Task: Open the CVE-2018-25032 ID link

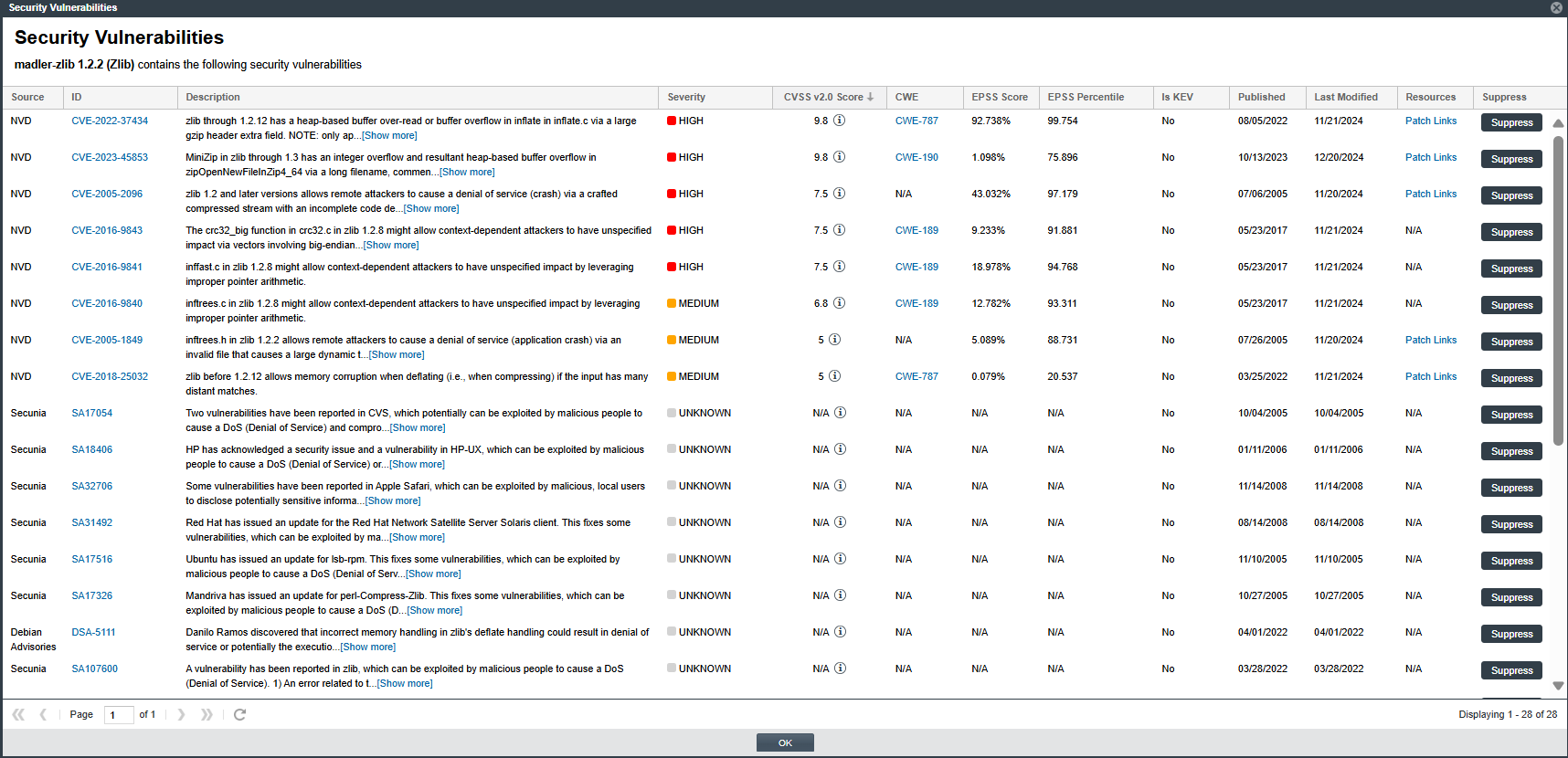Action: (110, 376)
